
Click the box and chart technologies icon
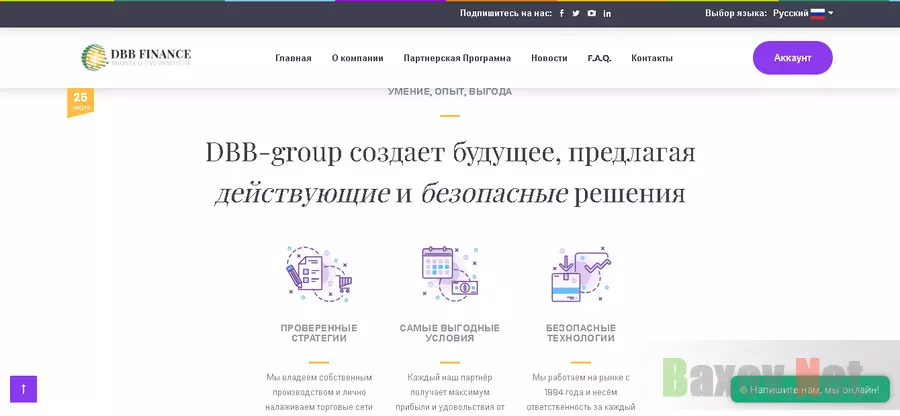coord(580,274)
